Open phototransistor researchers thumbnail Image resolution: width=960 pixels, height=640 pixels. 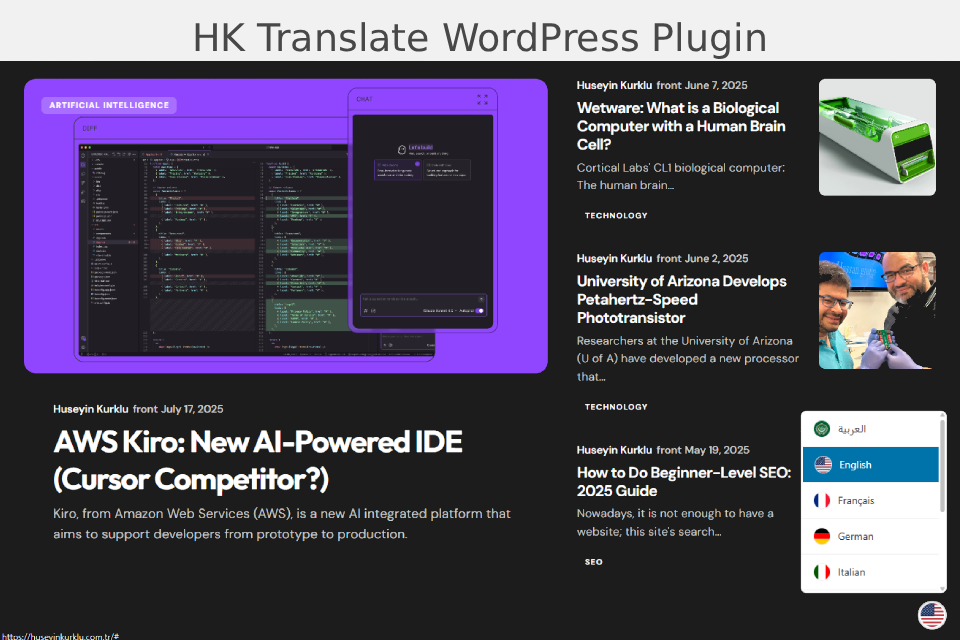pyautogui.click(x=877, y=311)
